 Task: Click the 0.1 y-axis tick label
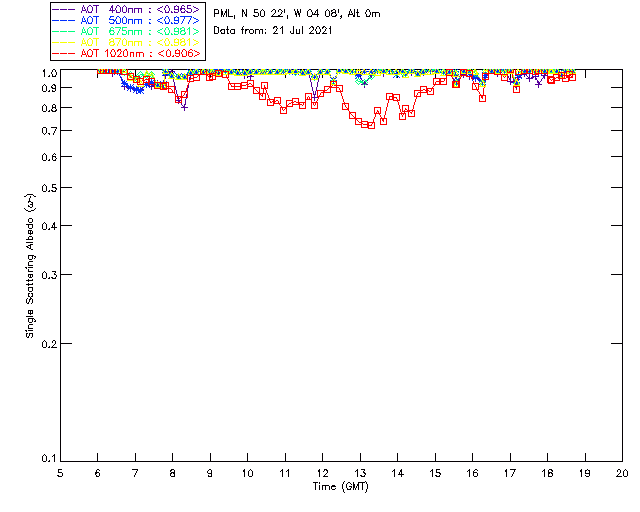coord(49,459)
